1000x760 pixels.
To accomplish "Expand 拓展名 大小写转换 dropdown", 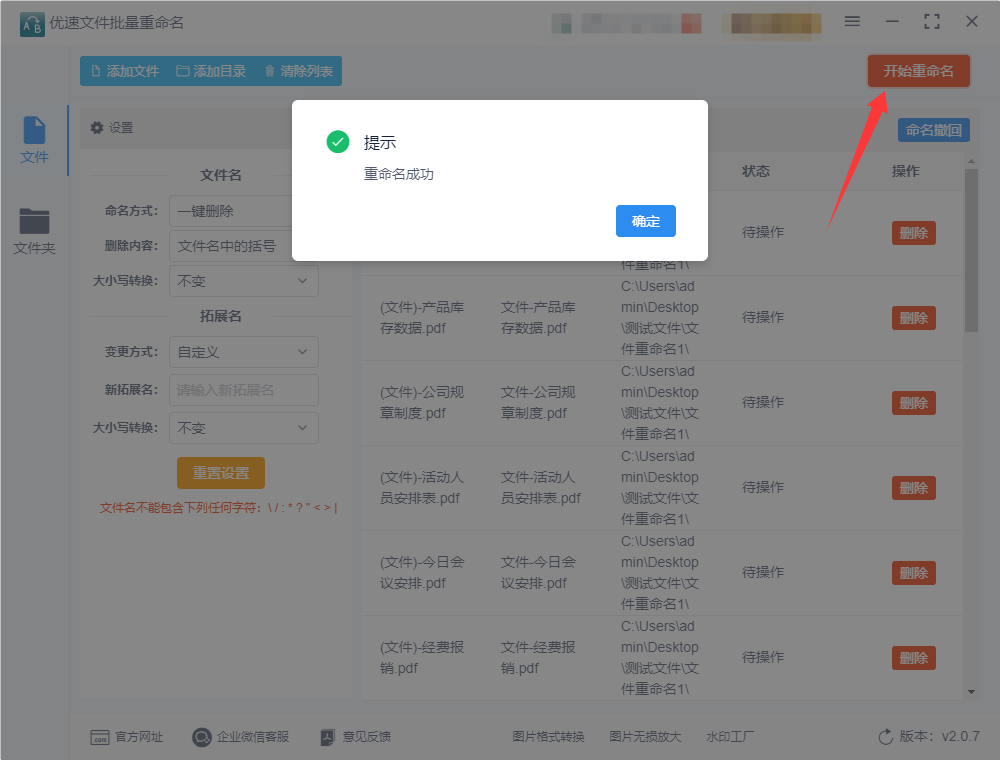I will pyautogui.click(x=244, y=428).
